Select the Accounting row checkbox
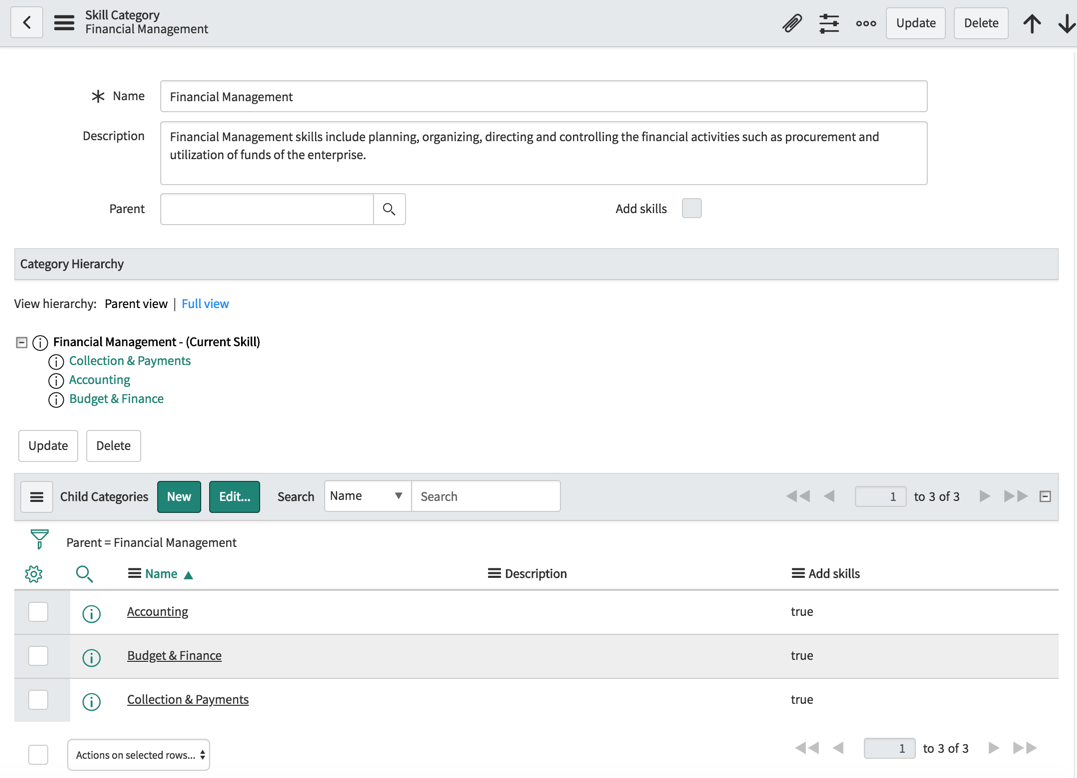The width and height of the screenshot is (1077, 778). (38, 611)
